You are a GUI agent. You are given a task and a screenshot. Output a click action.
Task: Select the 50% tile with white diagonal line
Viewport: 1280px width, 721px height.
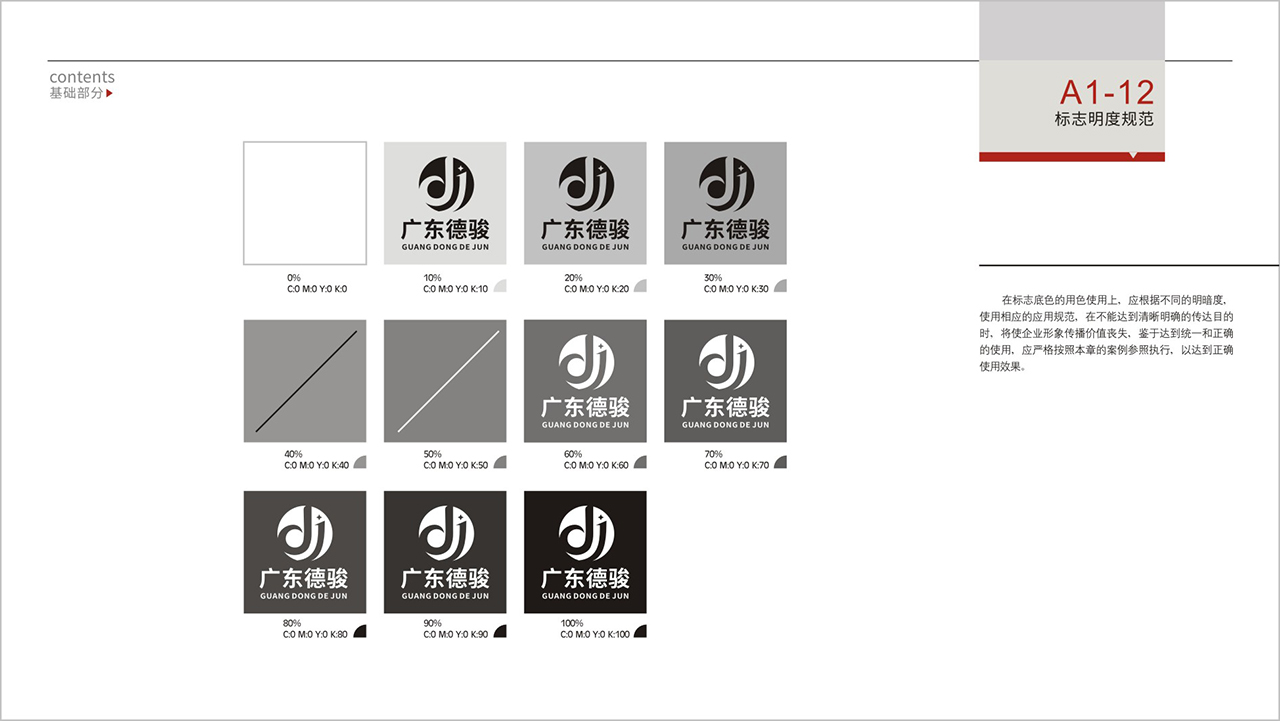(x=445, y=381)
